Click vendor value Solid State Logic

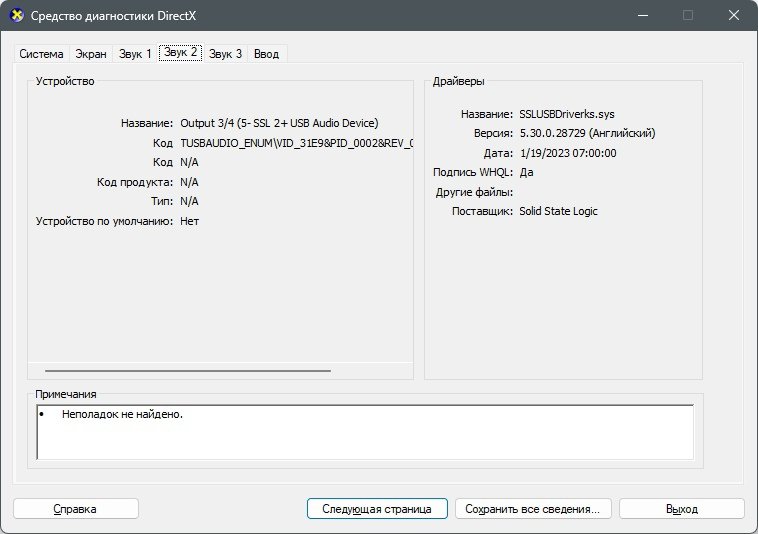(558, 211)
